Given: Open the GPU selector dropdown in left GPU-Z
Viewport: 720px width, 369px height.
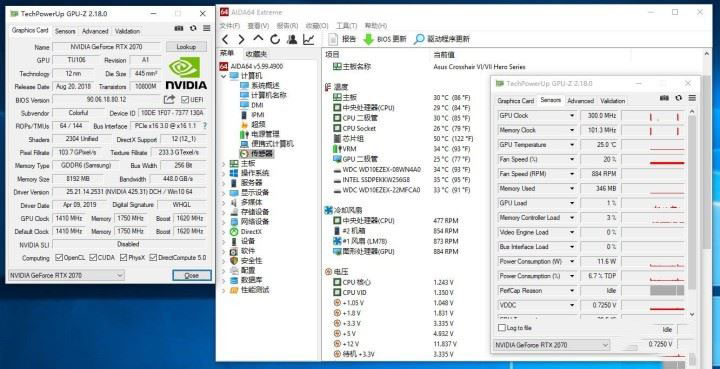Looking at the screenshot, I should 67,275.
